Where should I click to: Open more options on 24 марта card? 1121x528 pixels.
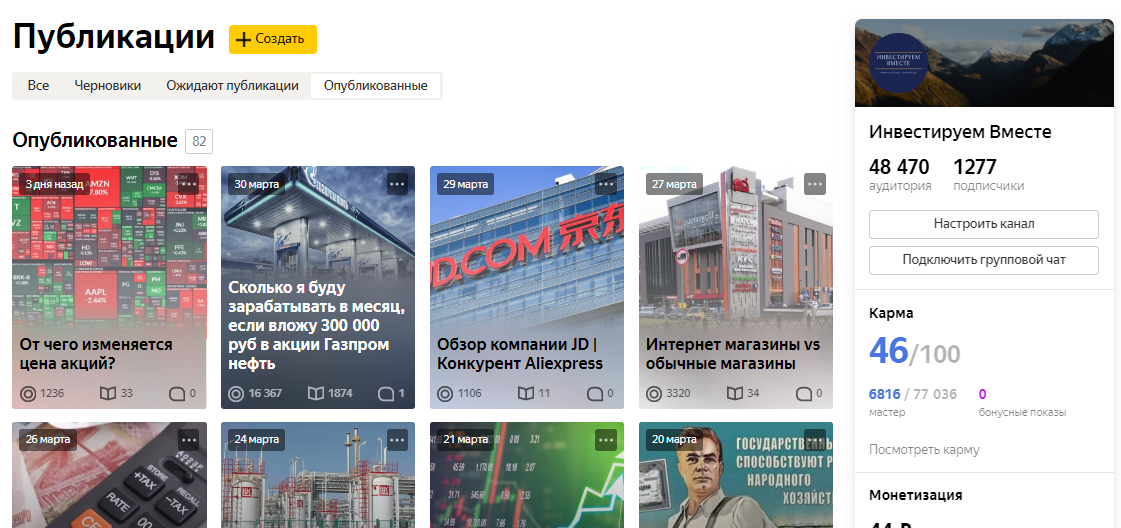tap(397, 439)
